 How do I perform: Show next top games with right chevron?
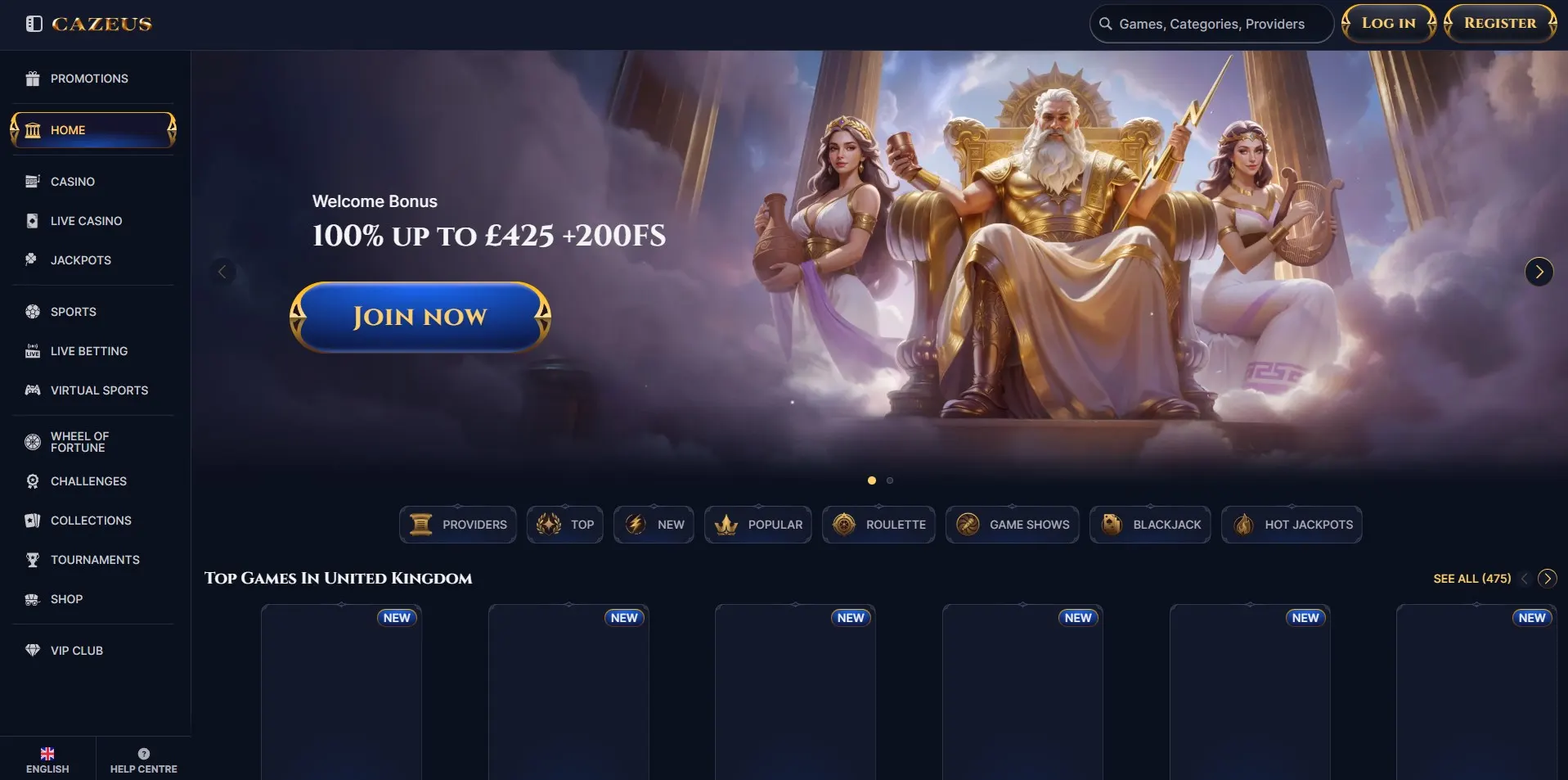point(1547,579)
